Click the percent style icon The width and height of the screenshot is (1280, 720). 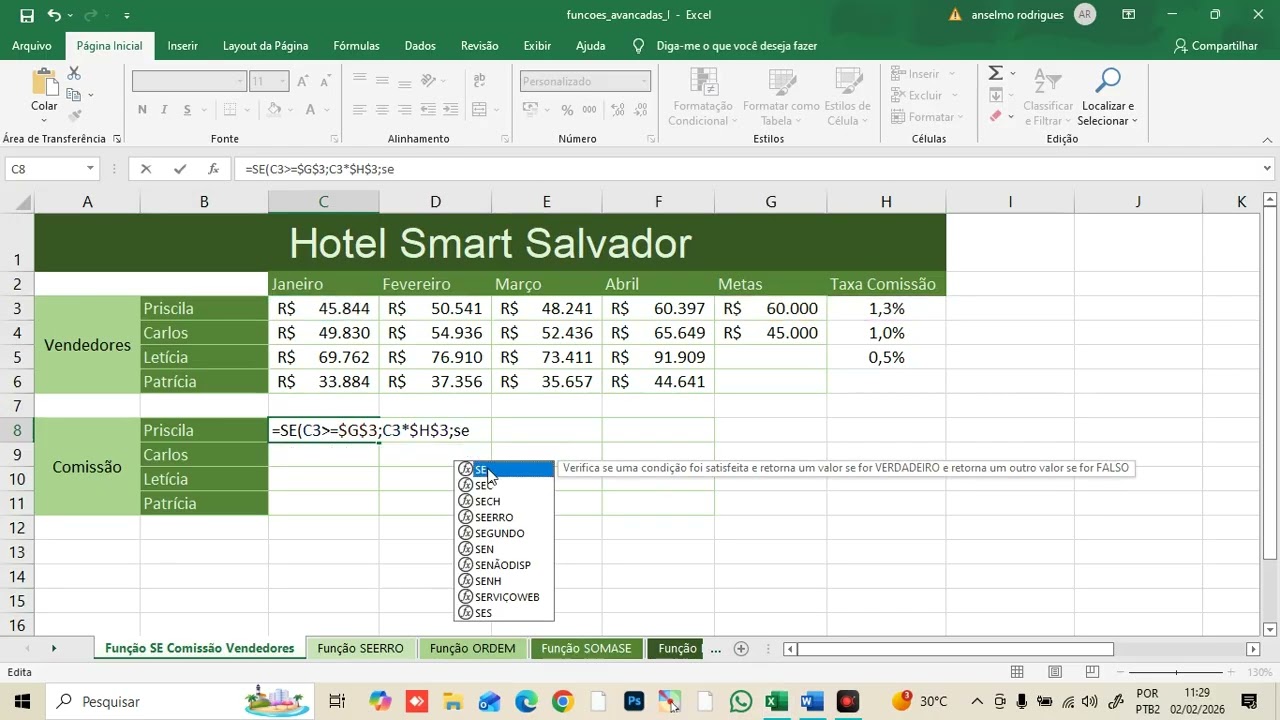tap(567, 110)
